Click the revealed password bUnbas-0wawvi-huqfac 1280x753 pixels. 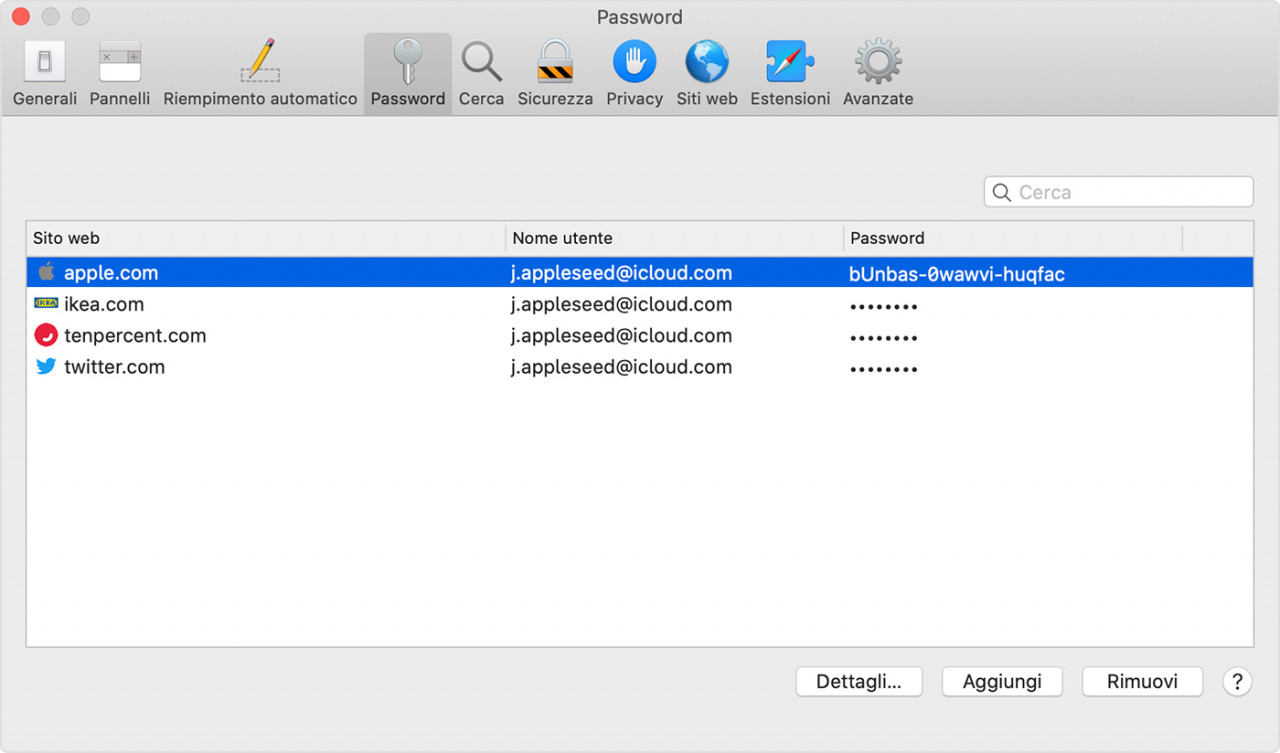(957, 273)
